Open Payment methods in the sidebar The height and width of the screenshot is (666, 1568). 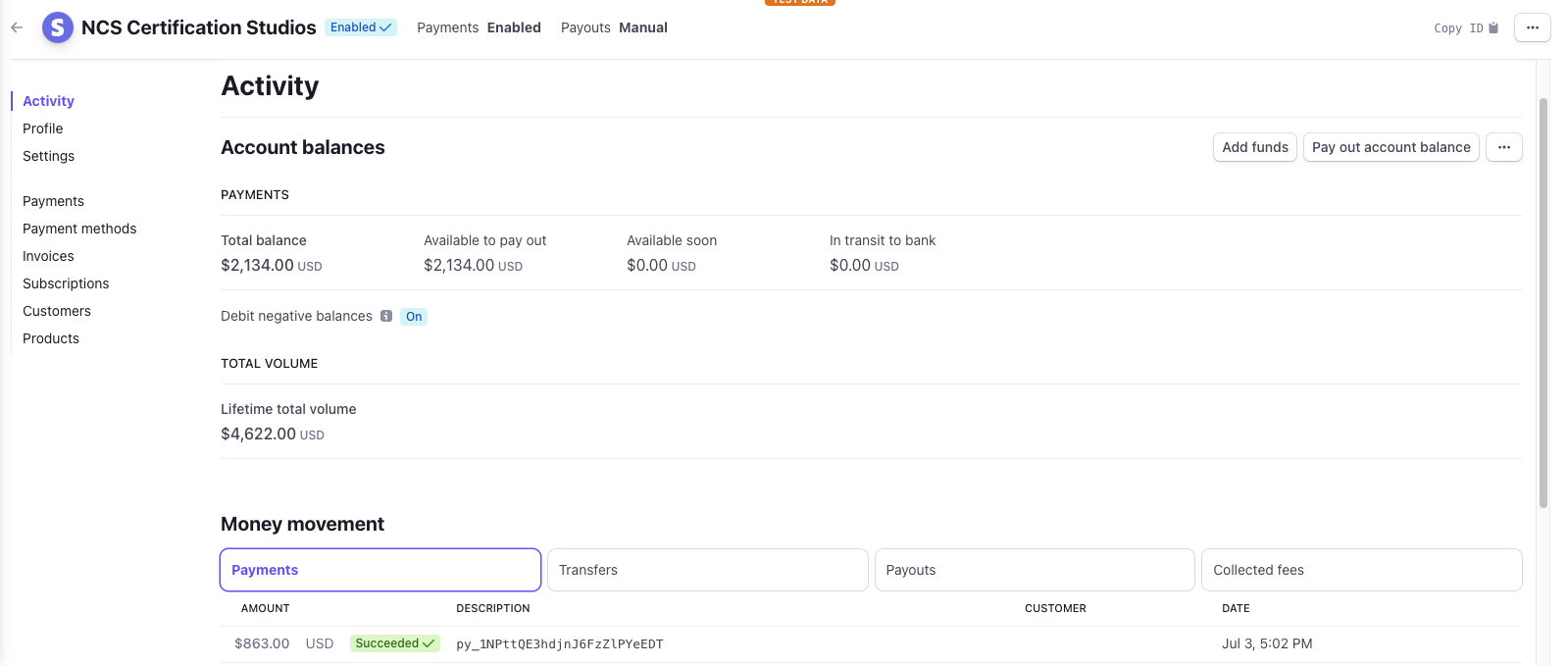79,229
